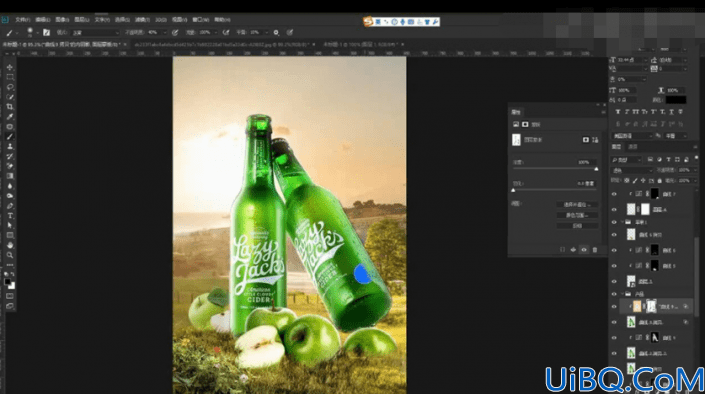Click the Faux Bold icon in Character panel

(618, 112)
